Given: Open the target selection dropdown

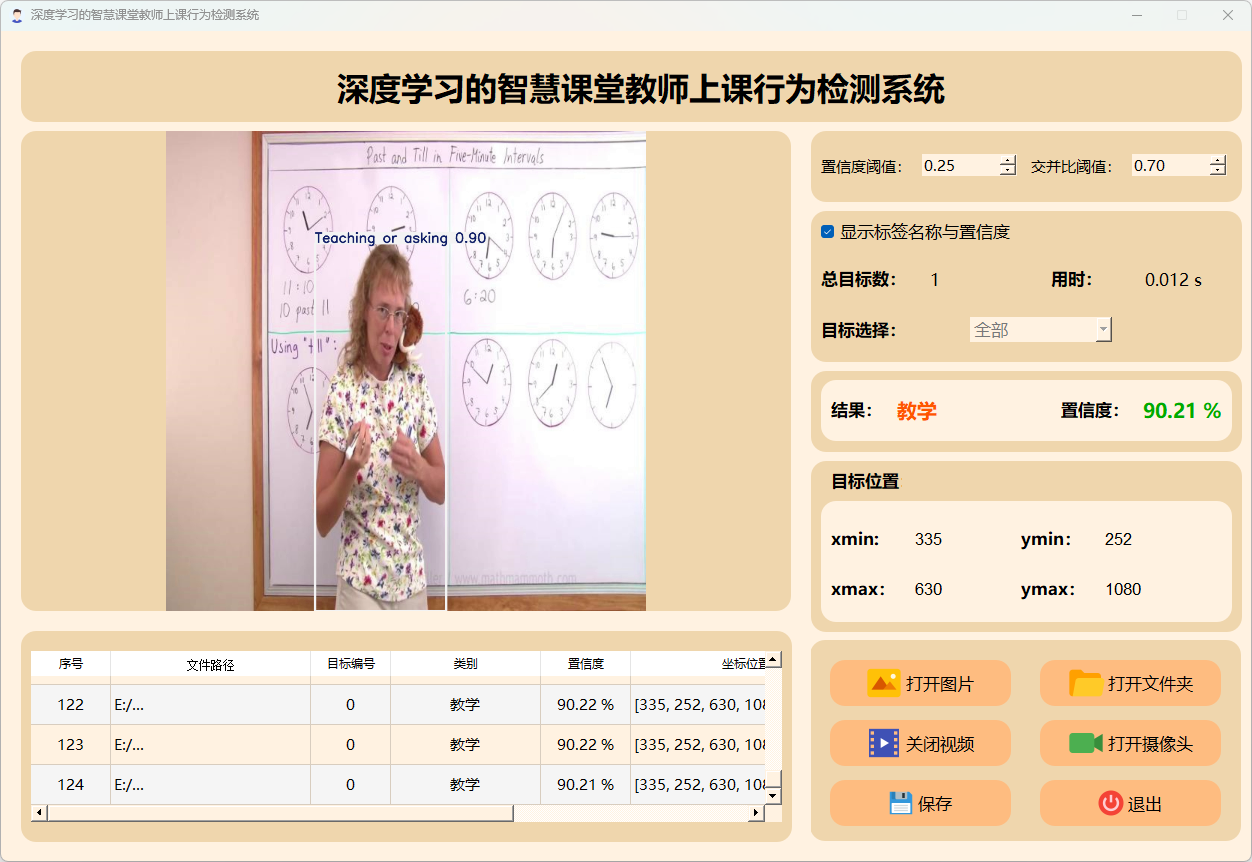Looking at the screenshot, I should [x=1040, y=330].
